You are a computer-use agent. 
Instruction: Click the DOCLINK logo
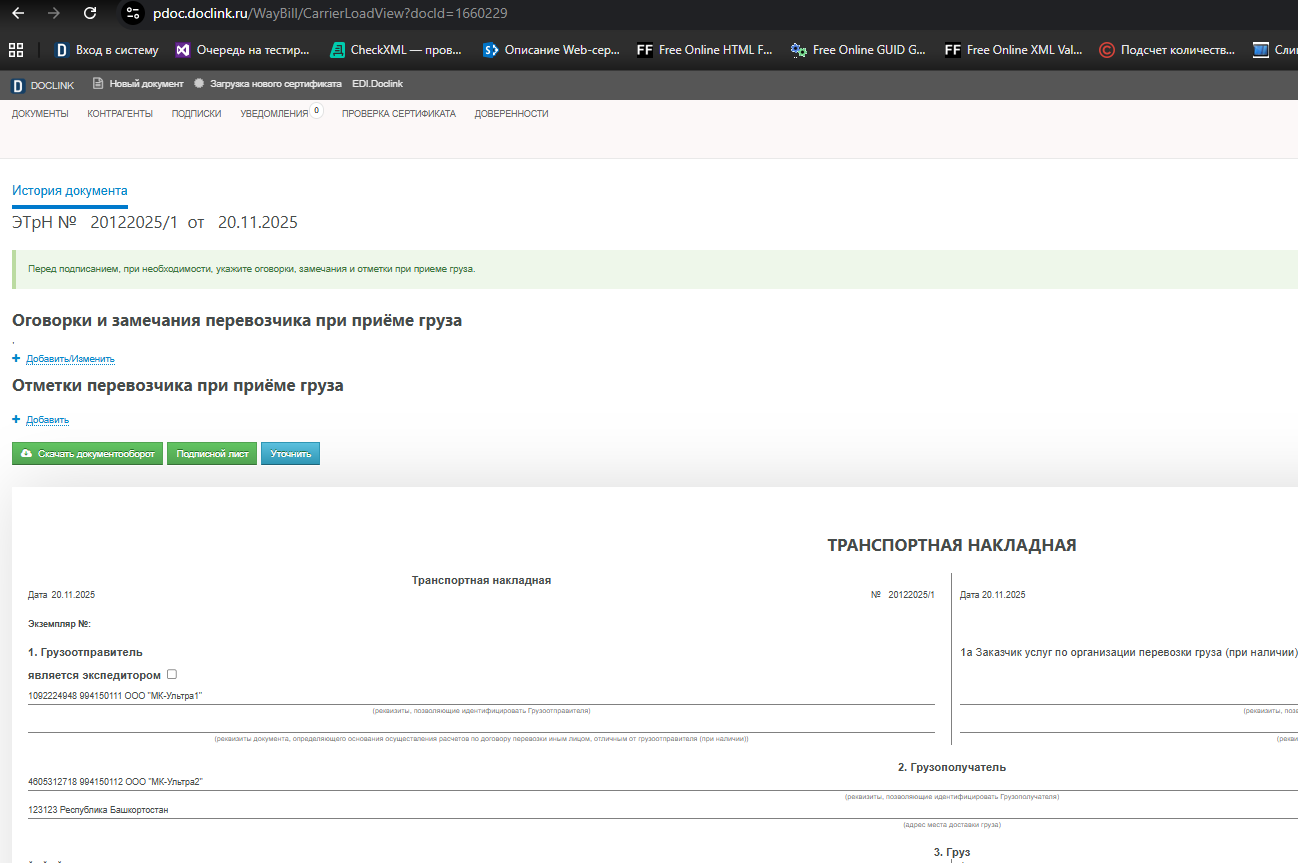click(x=43, y=85)
